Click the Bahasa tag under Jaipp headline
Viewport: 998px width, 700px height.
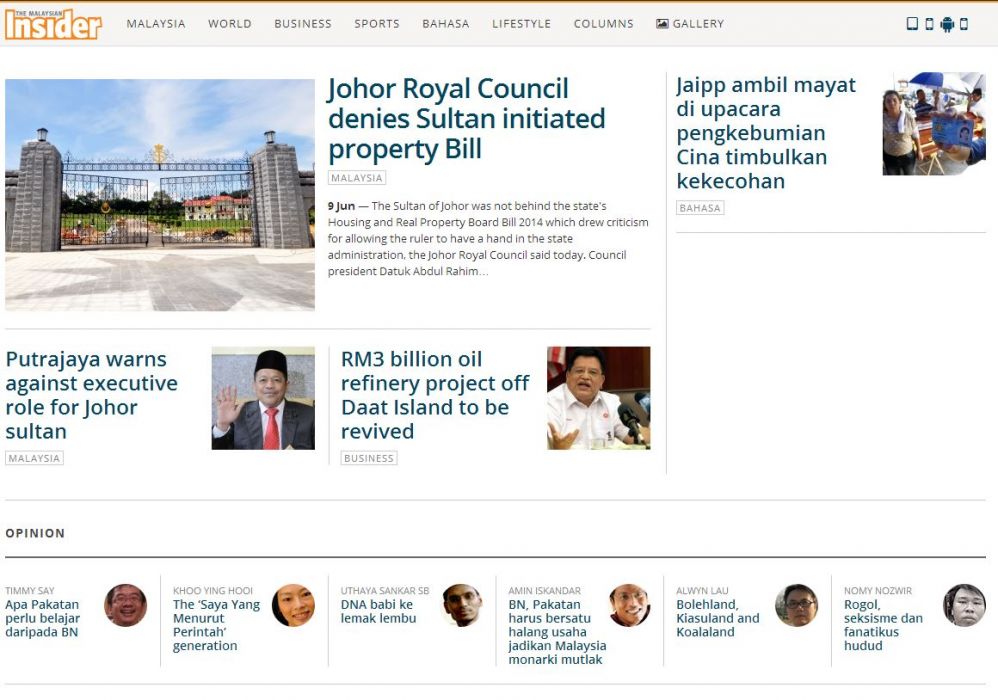coord(700,208)
